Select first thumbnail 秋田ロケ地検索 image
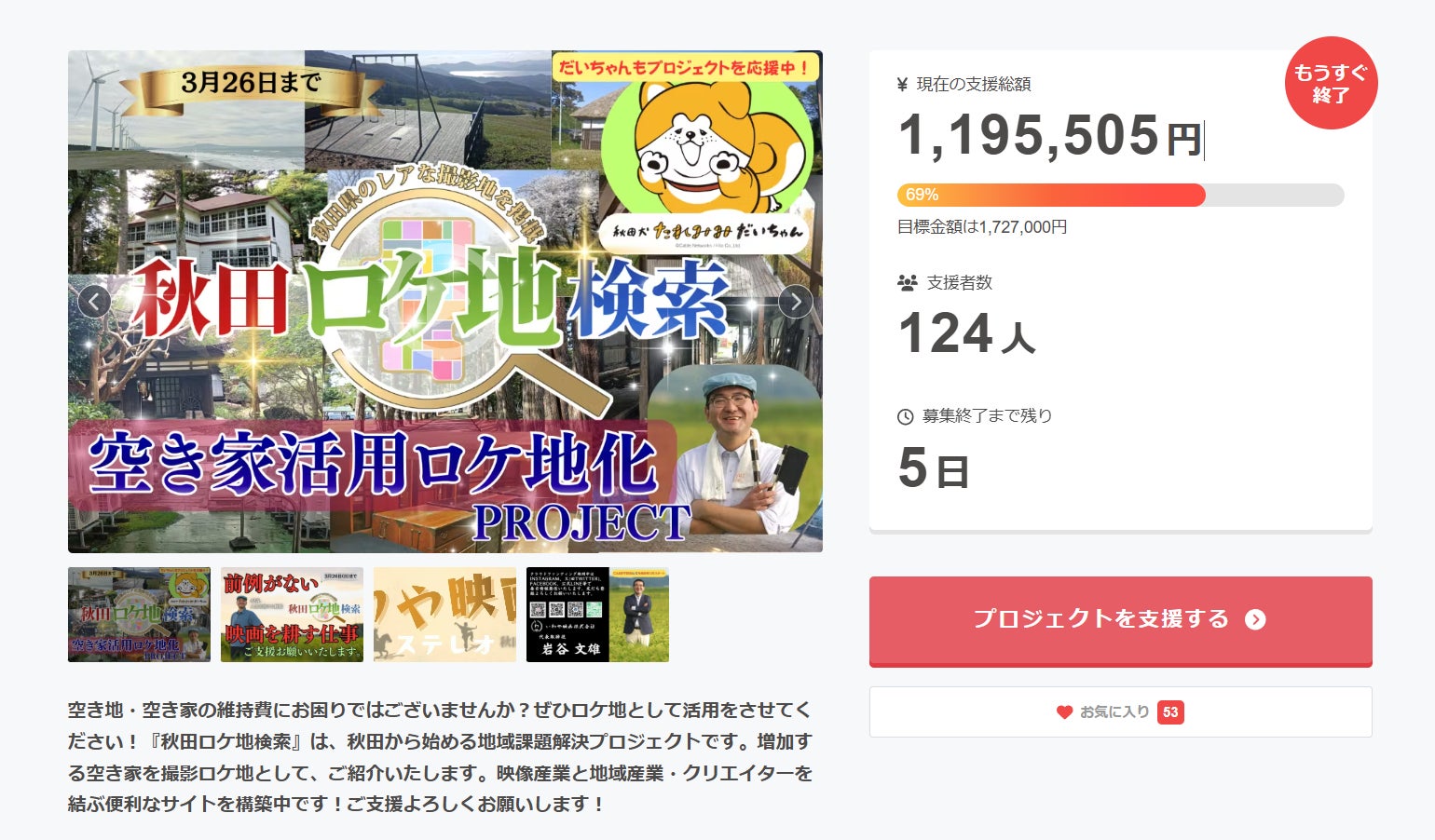The image size is (1435, 840). point(140,615)
